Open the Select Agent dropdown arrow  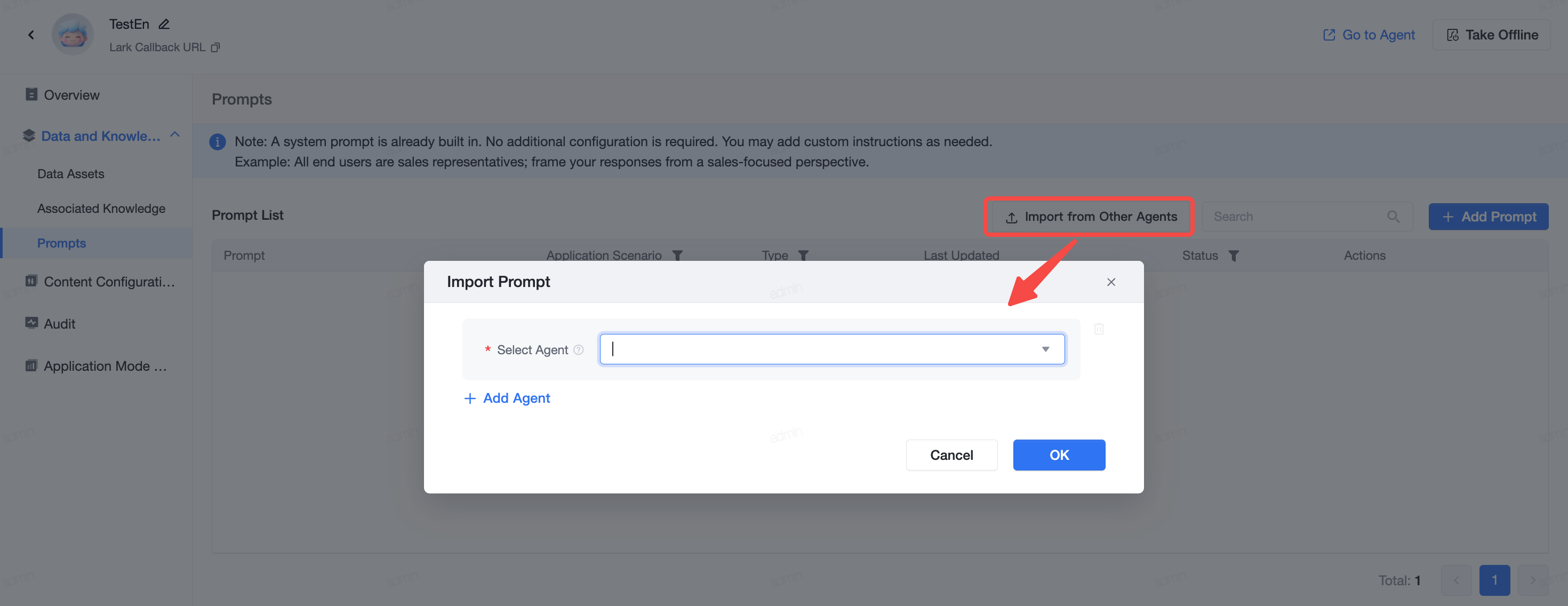tap(1045, 349)
